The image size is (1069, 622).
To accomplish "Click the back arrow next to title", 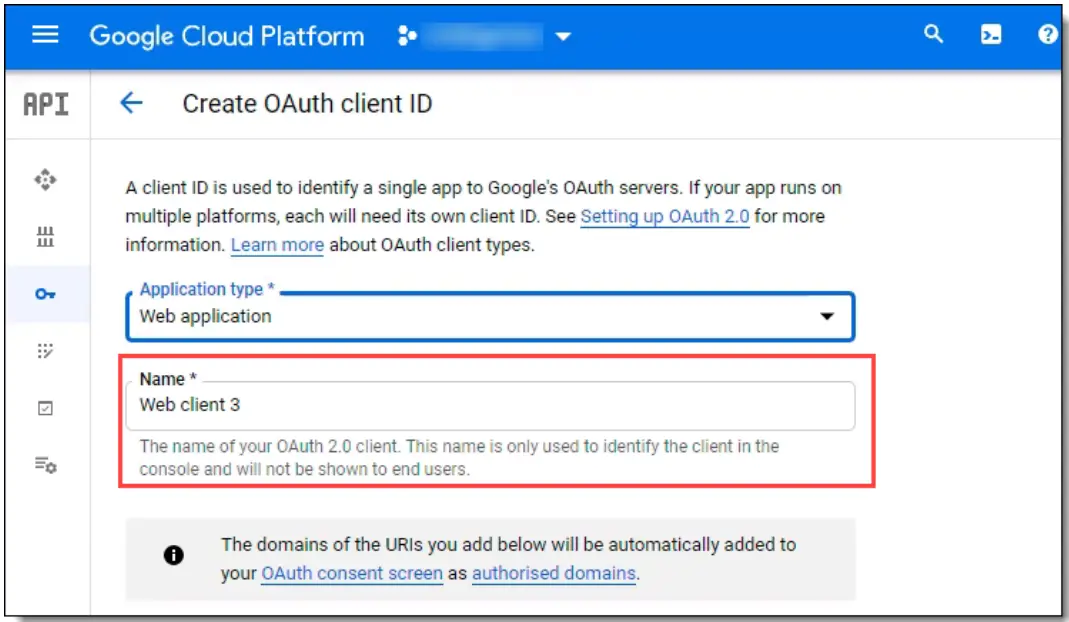I will coord(131,103).
